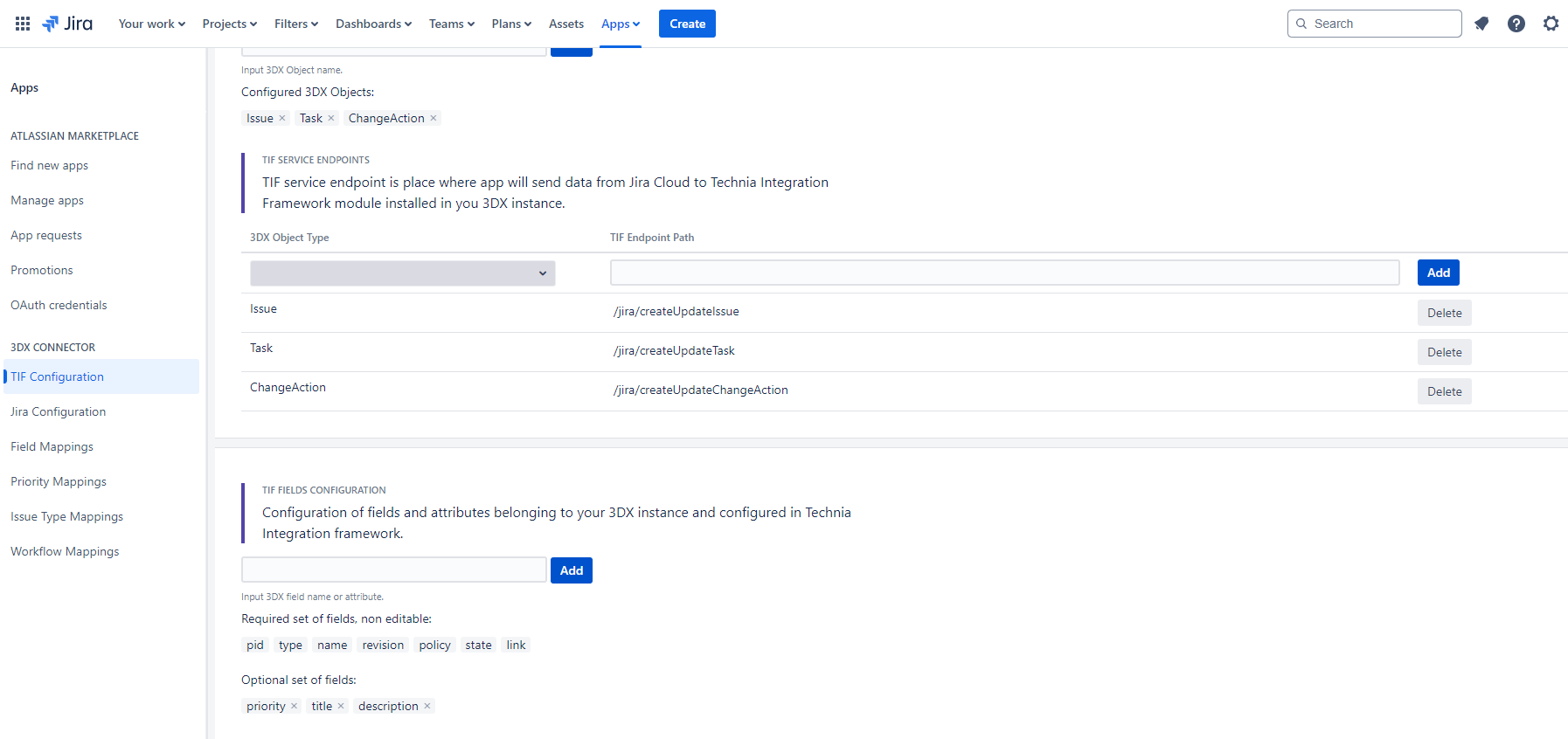Click the Jira logo
Viewport: 1568px width, 739px height.
pos(67,24)
